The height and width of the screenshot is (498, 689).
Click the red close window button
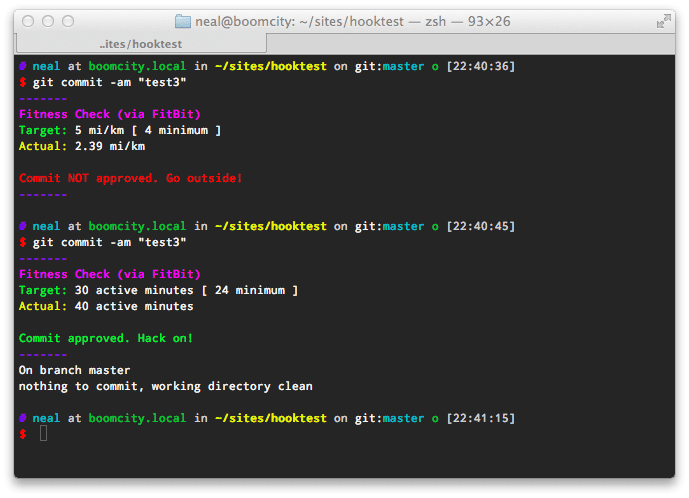click(x=28, y=21)
